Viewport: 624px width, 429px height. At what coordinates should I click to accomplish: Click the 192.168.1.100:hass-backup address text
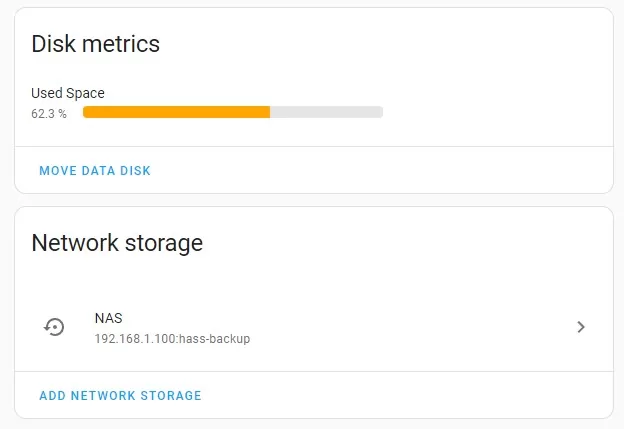point(172,339)
